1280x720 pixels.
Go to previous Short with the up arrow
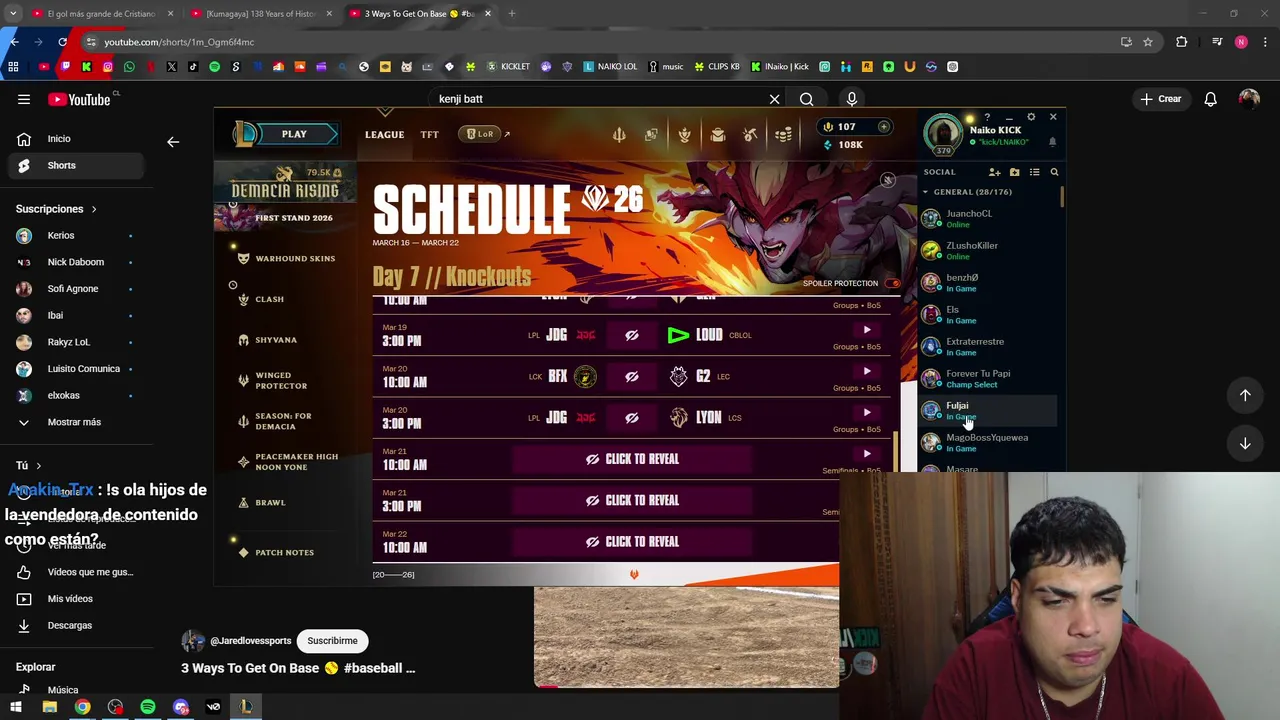click(x=1245, y=395)
